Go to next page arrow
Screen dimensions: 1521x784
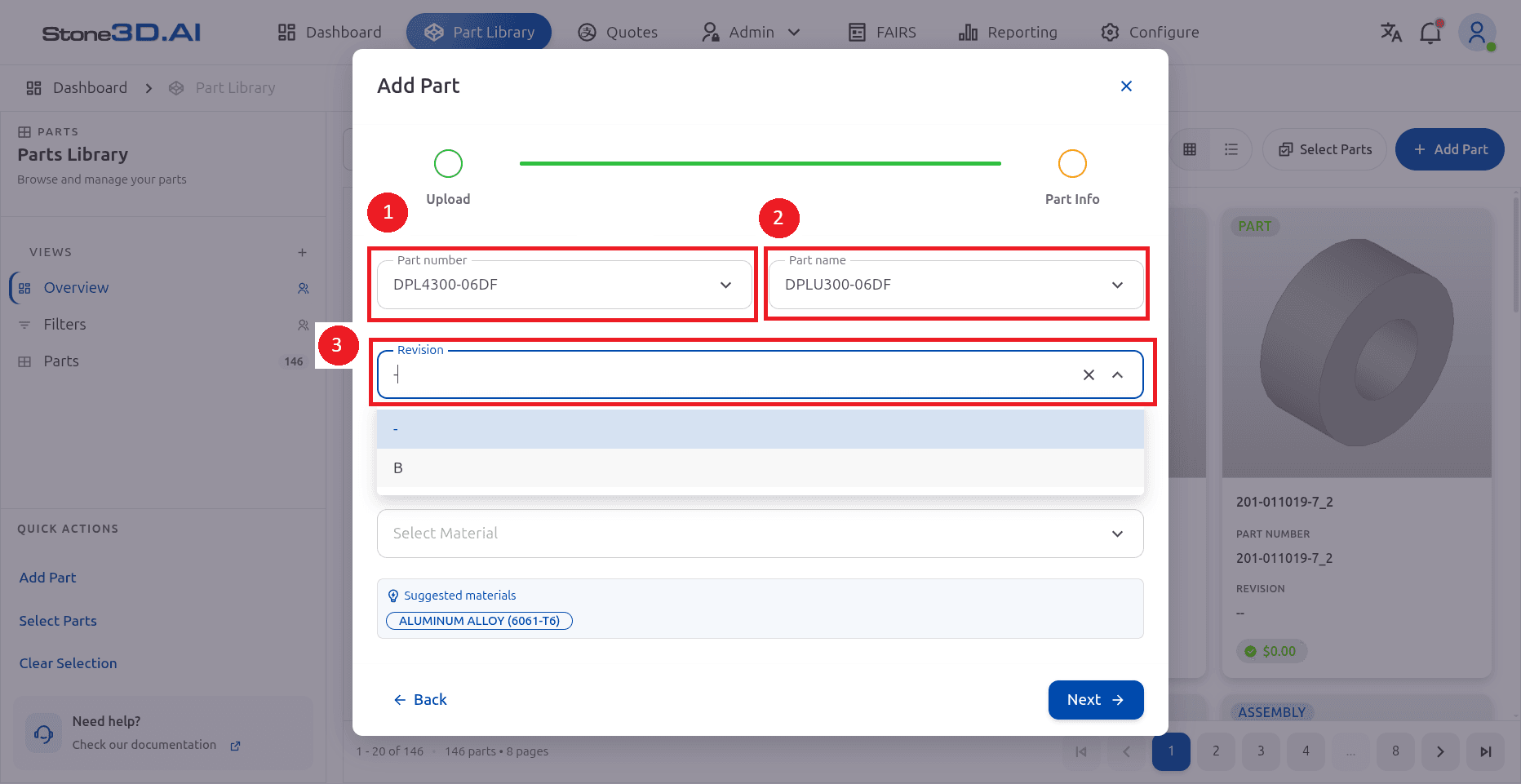(x=1440, y=751)
